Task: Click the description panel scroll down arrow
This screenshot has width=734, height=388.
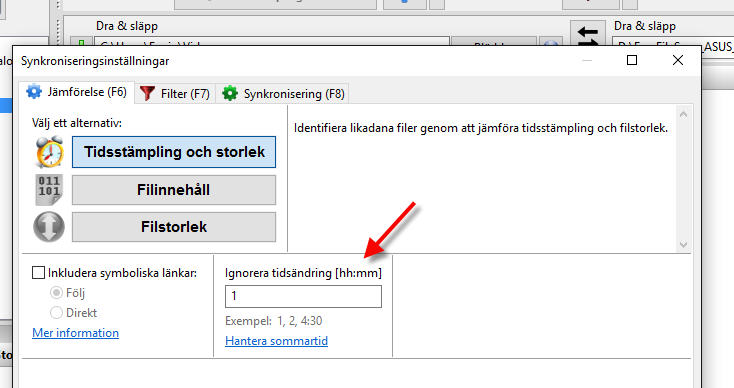Action: 683,244
